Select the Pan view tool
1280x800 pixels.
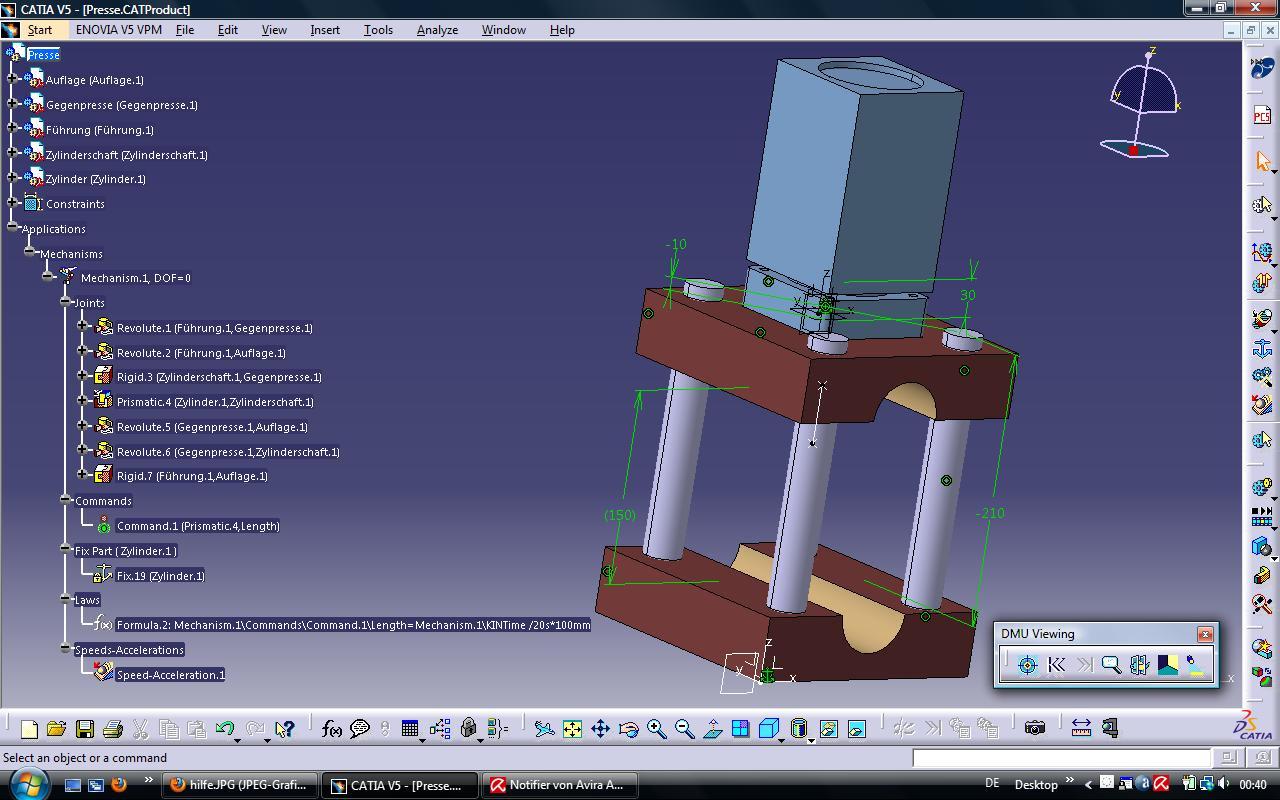point(600,729)
